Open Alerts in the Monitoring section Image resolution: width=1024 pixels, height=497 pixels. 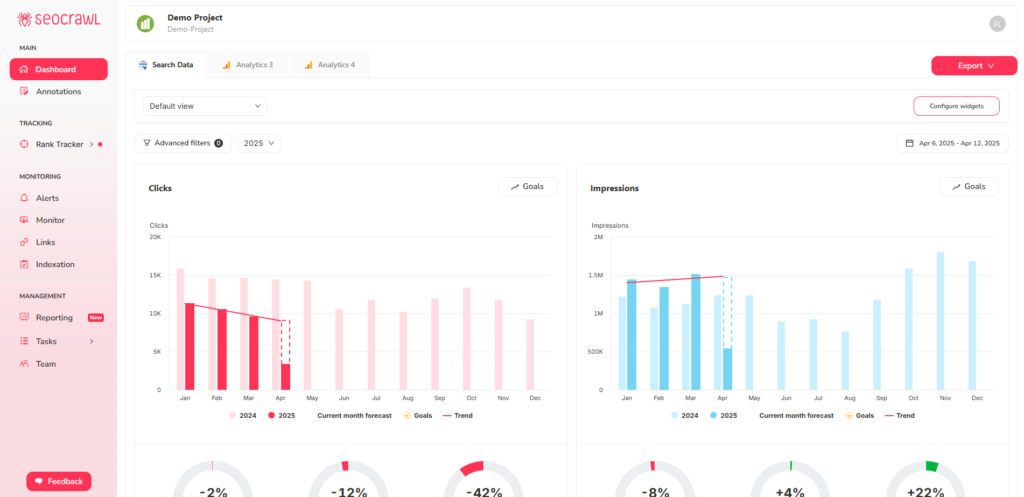[x=47, y=198]
